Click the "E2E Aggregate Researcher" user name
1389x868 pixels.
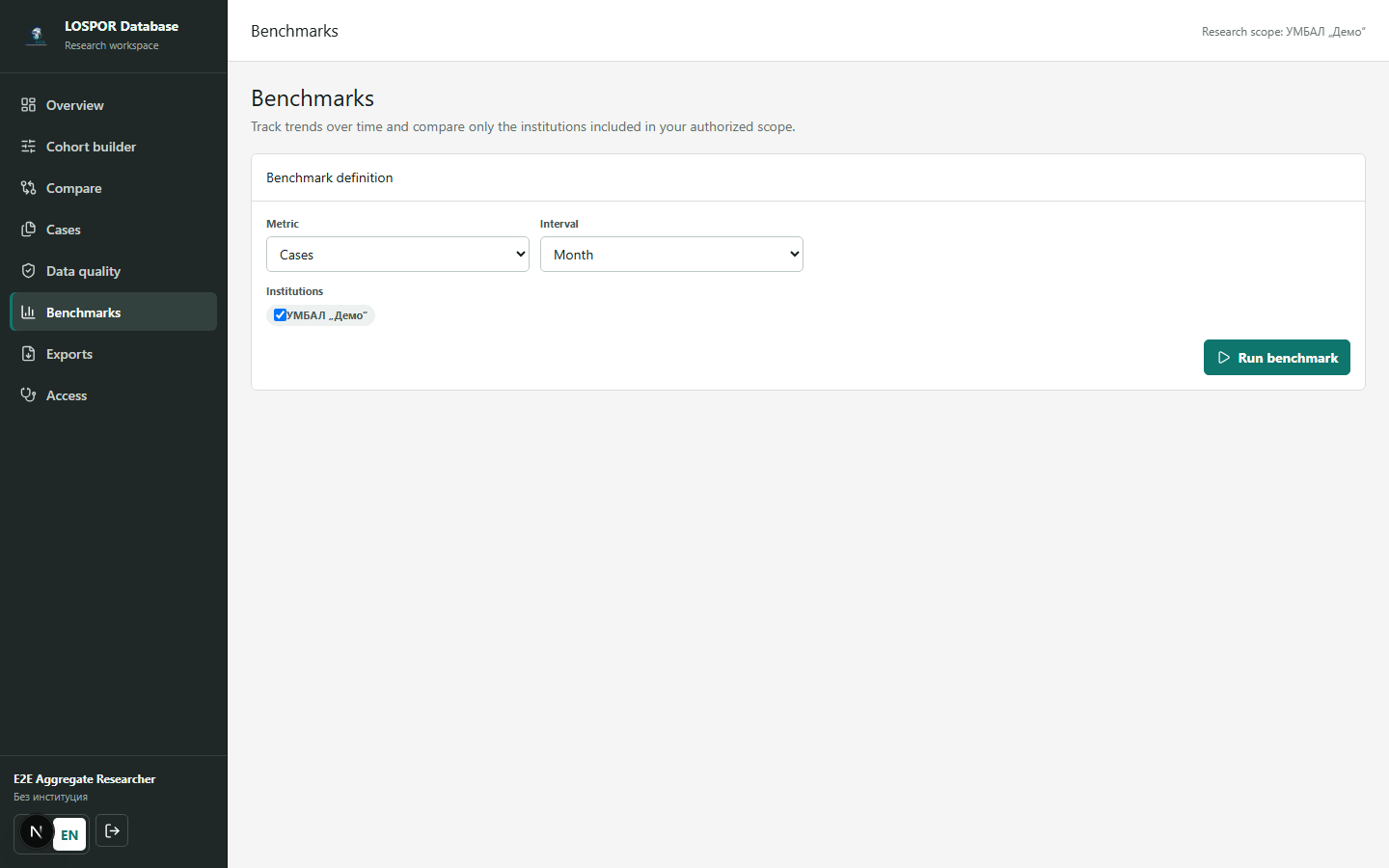point(85,779)
